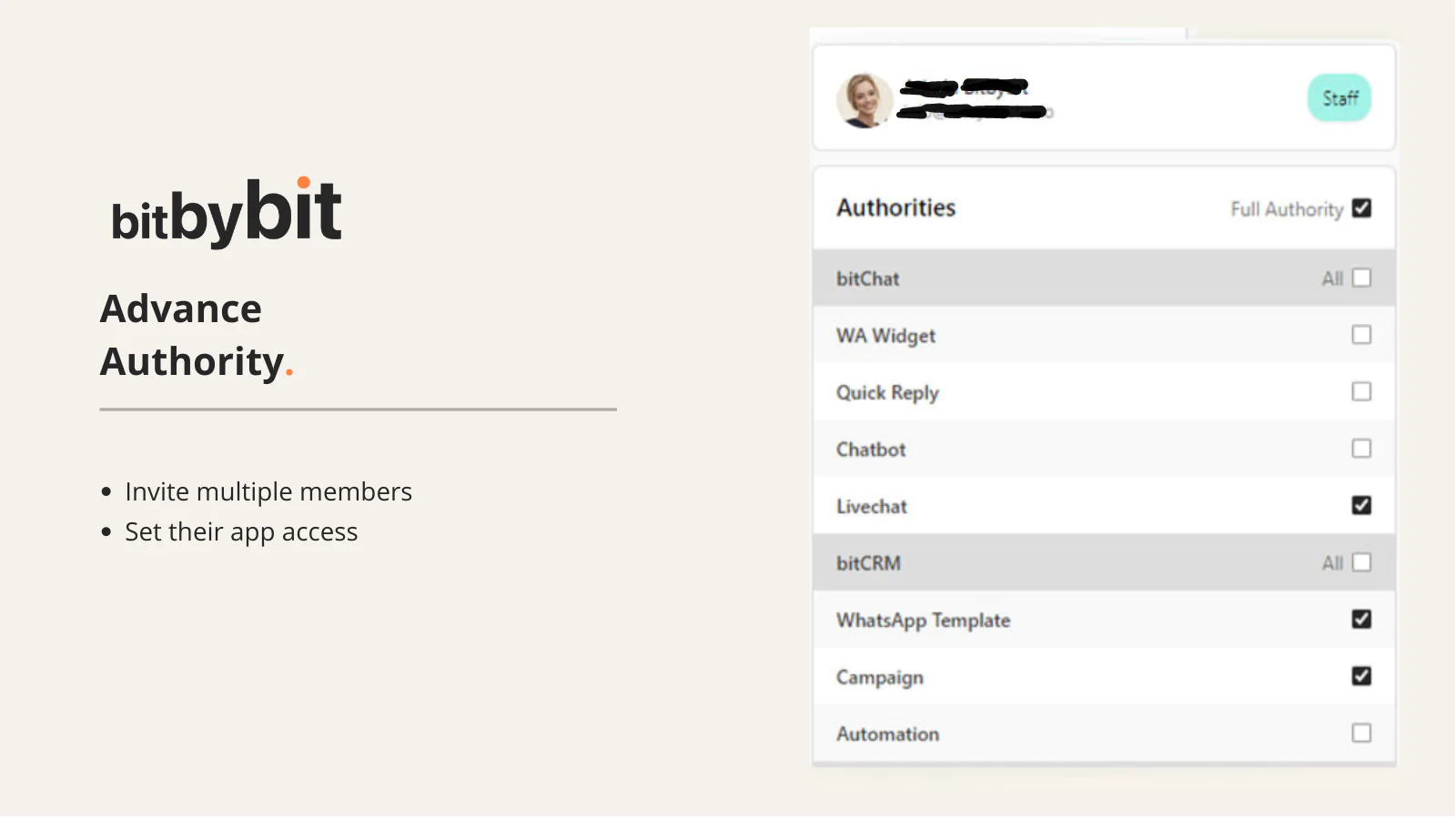Uncheck the Full Authority checkbox
Image resolution: width=1456 pixels, height=819 pixels.
pyautogui.click(x=1361, y=208)
